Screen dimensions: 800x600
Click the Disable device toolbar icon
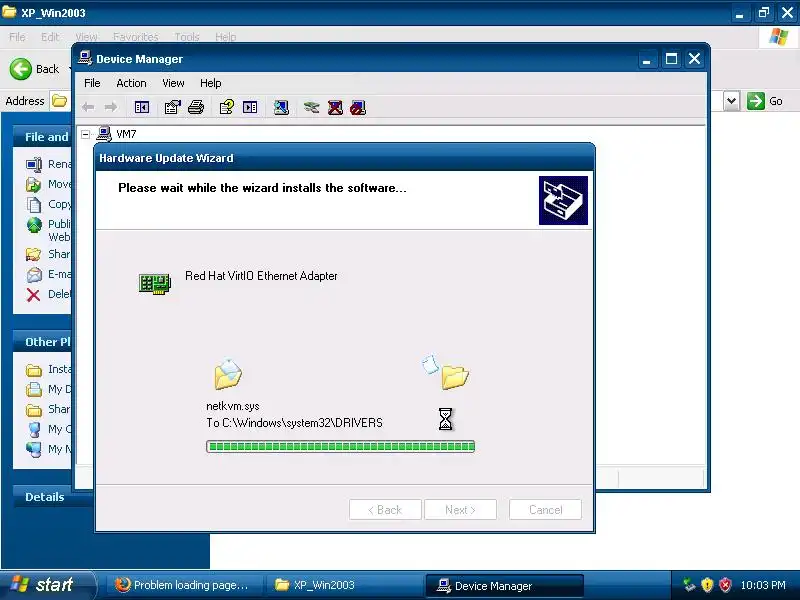(x=358, y=108)
